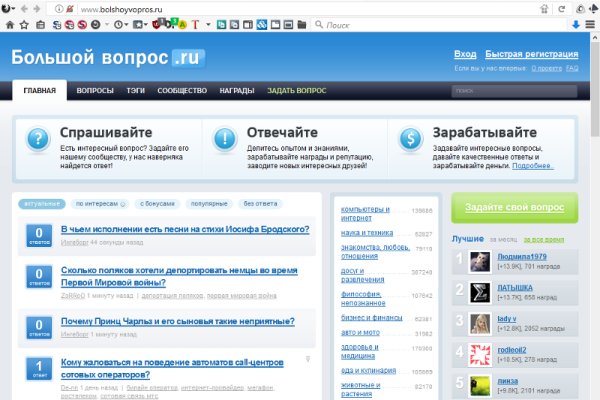Screen dimensions: 600x400
Task: Click the dollar icon beside Зарабатывайте
Action: click(x=409, y=140)
